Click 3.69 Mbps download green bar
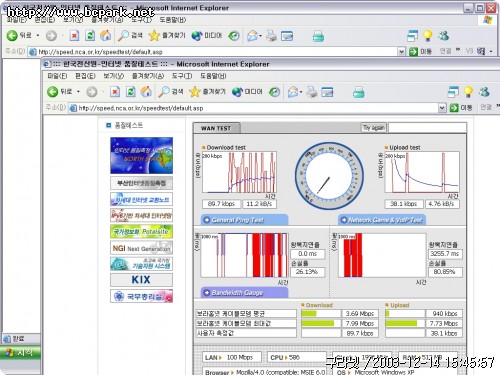The image size is (500, 375). (x=309, y=313)
